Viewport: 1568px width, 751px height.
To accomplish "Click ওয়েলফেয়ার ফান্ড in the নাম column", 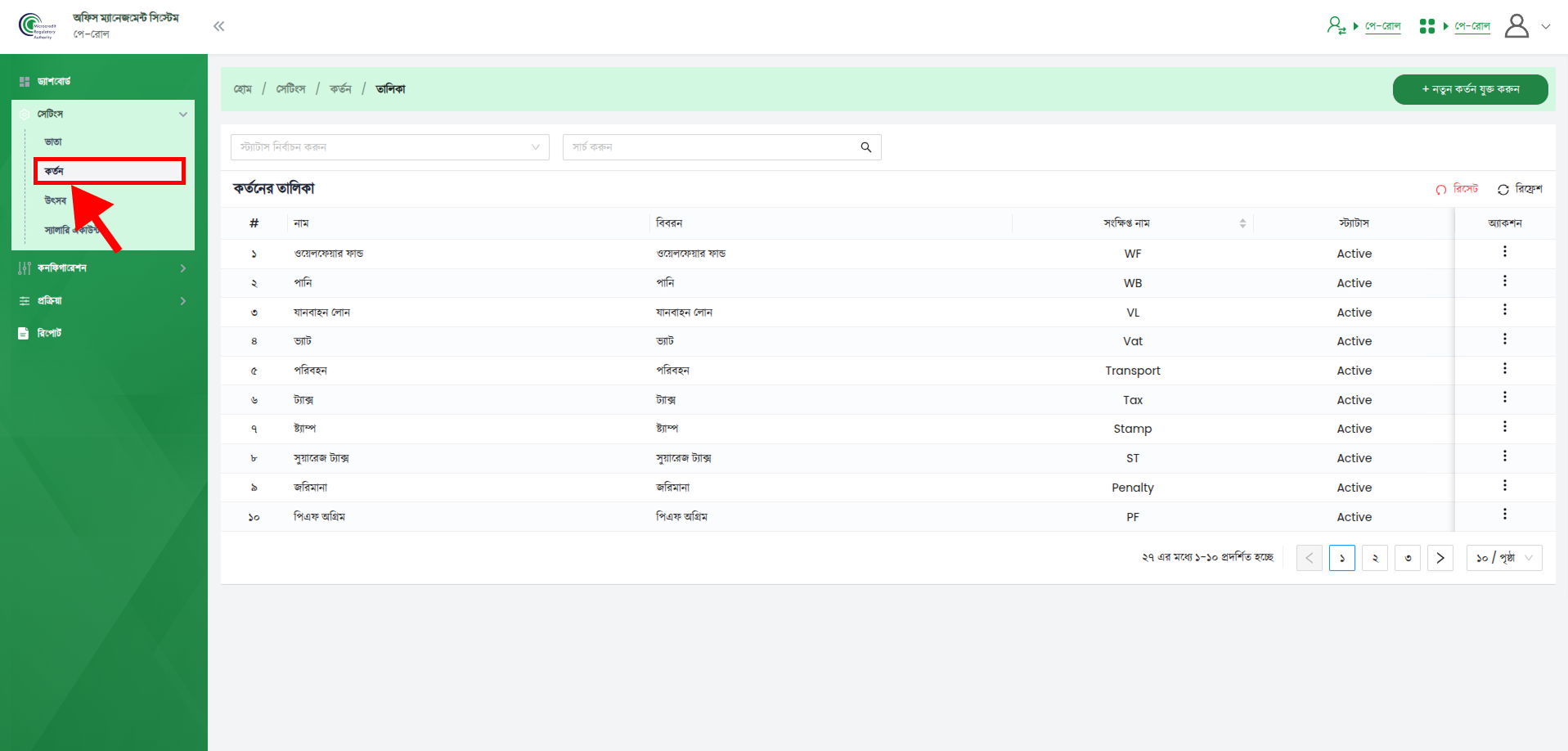I will pos(329,254).
